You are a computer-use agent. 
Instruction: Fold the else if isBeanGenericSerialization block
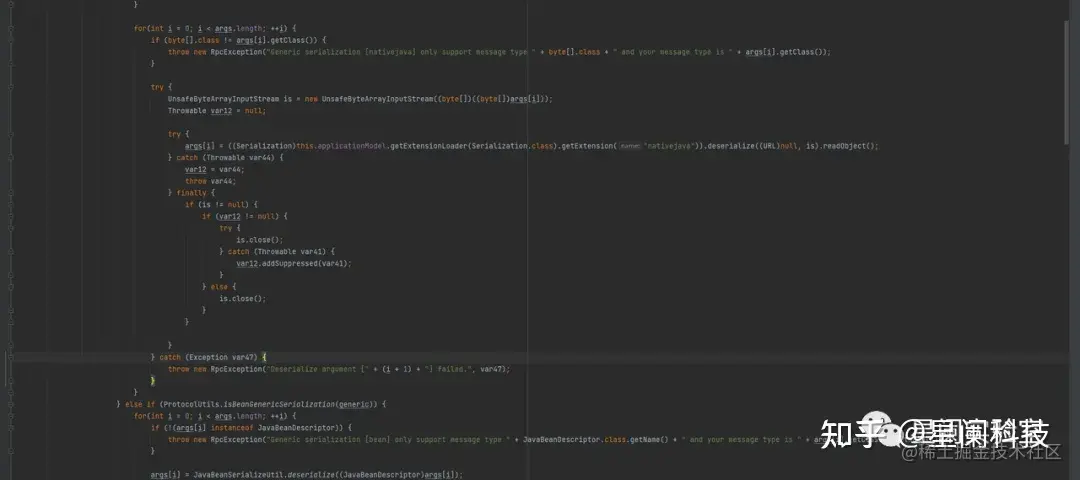click(10, 404)
